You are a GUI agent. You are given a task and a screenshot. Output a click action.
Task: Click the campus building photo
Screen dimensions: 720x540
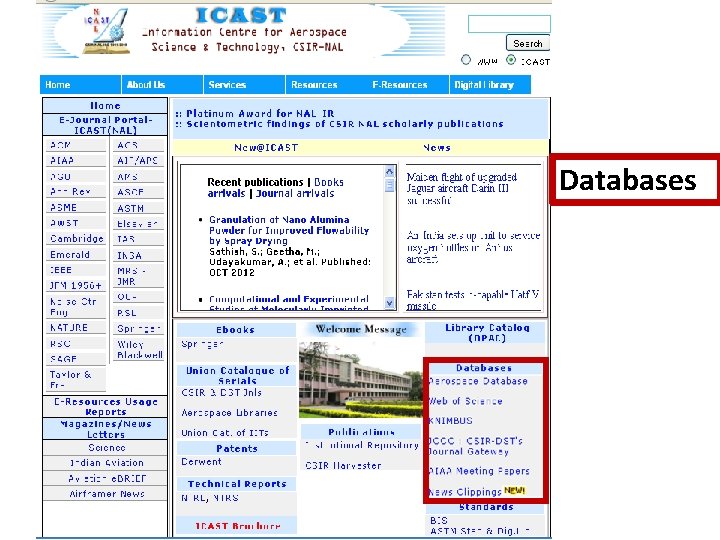click(360, 379)
